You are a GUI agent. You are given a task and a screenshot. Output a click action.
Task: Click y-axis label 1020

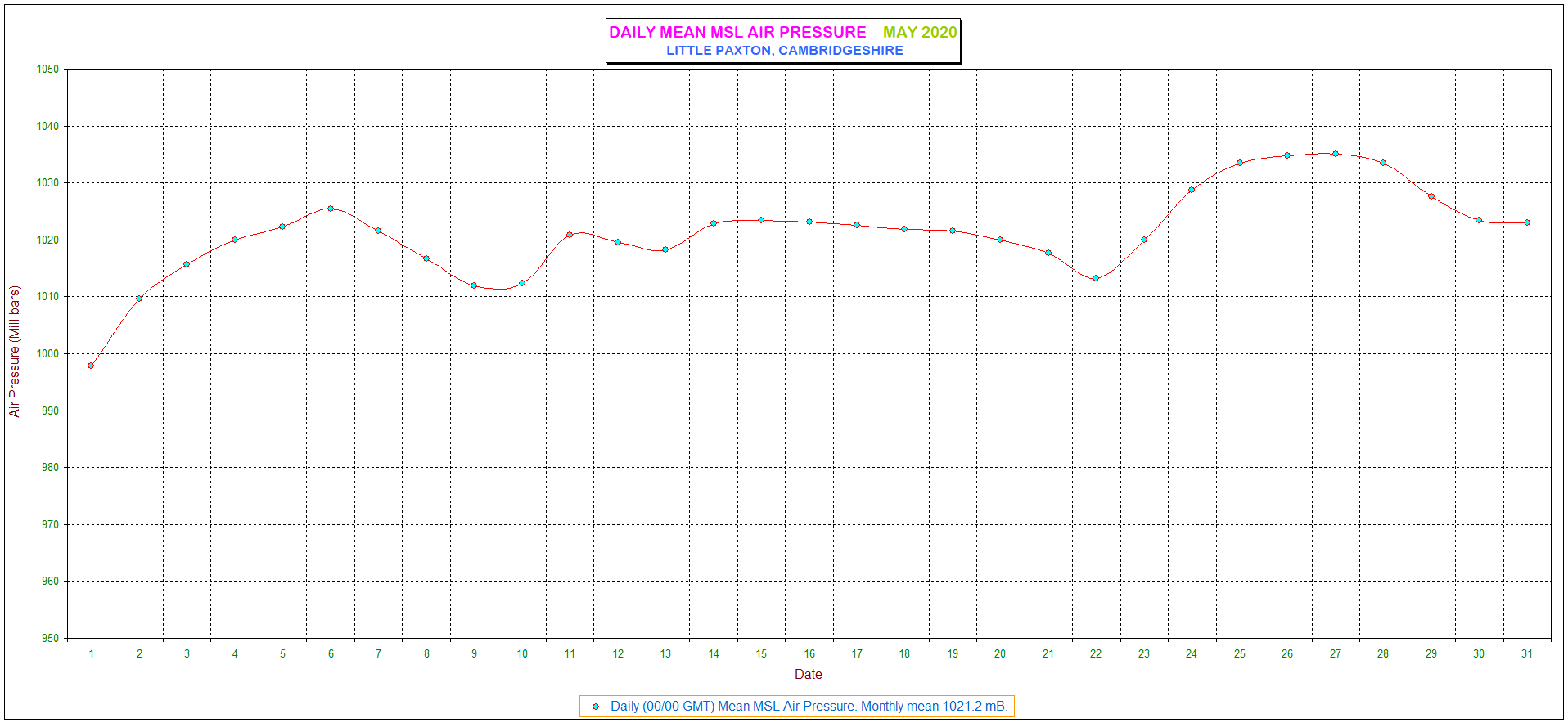[x=47, y=240]
